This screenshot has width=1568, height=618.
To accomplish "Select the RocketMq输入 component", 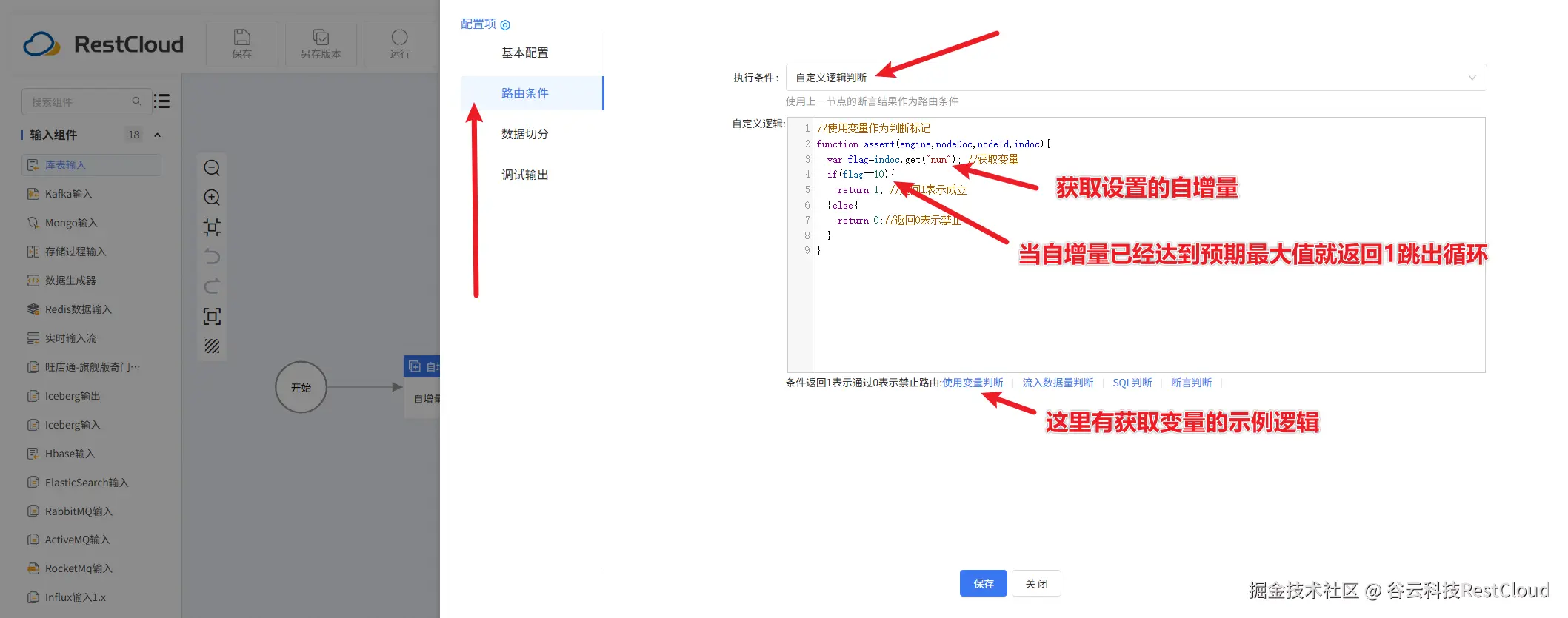I will (x=79, y=568).
